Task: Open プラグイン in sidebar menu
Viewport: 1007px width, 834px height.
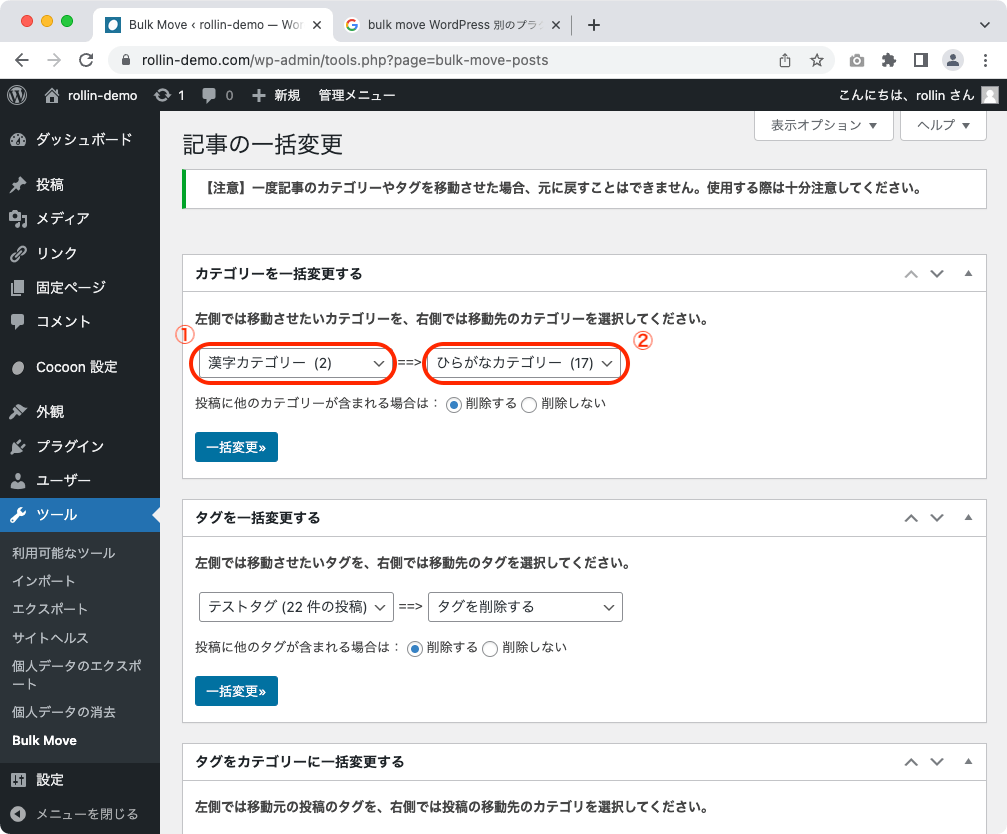Action: coord(80,446)
